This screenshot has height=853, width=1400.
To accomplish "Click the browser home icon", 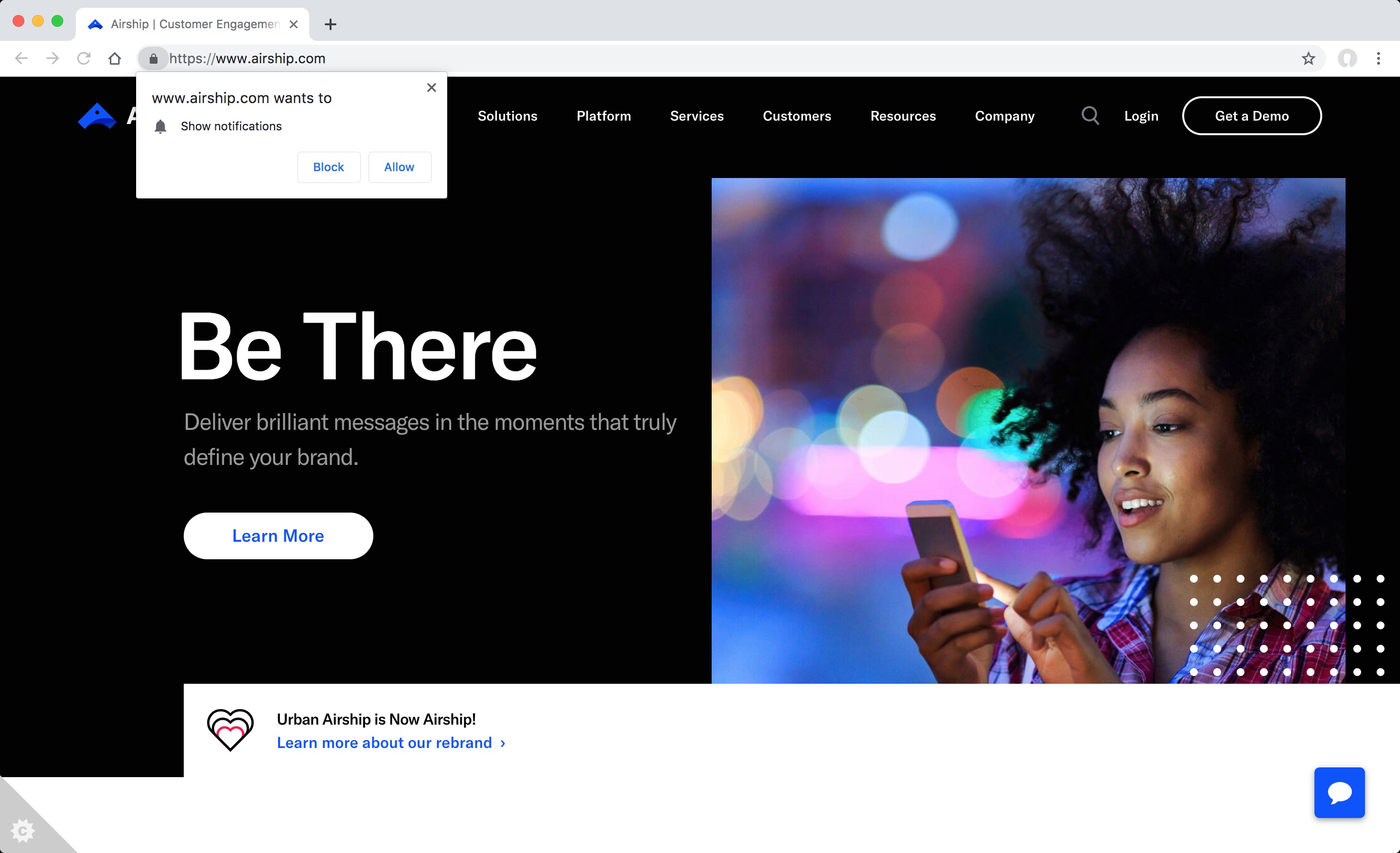I will click(x=115, y=58).
